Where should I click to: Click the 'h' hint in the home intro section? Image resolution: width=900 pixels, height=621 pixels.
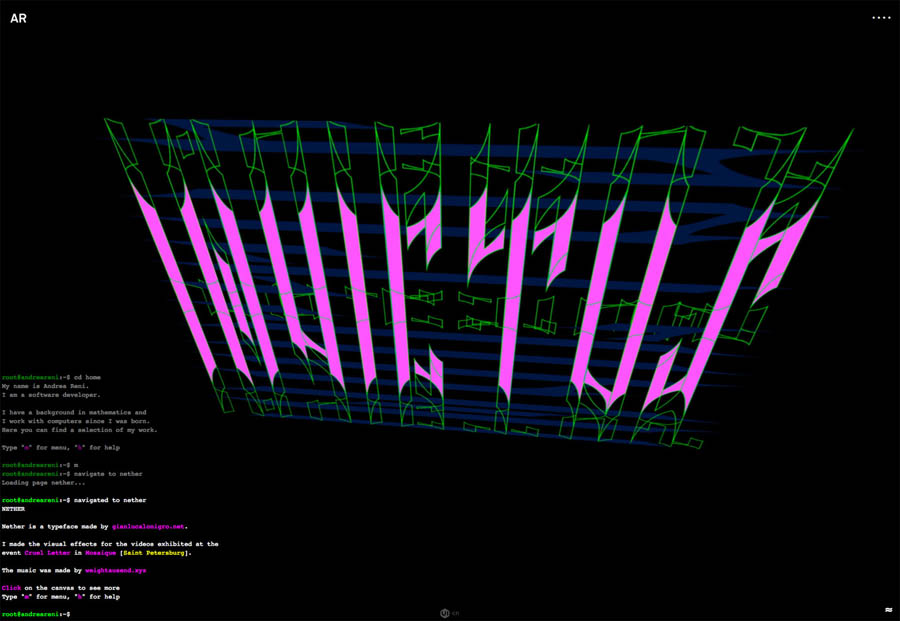coord(80,447)
